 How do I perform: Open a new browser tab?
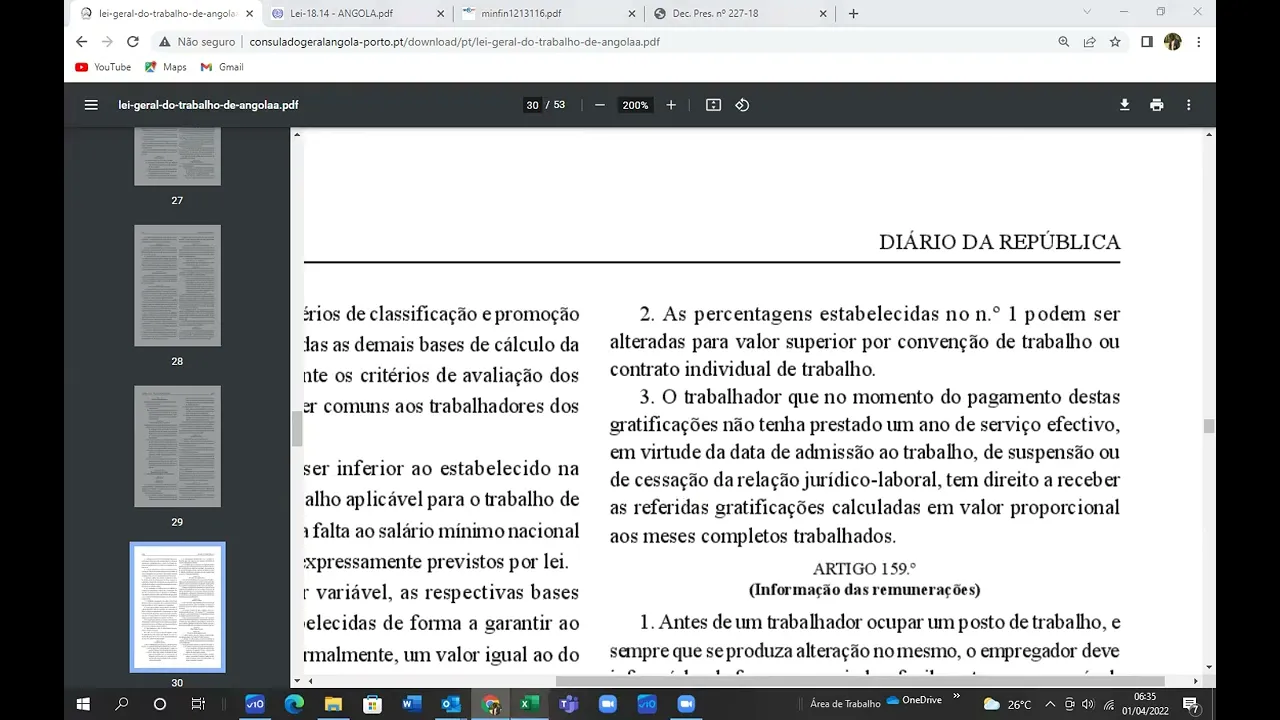tap(853, 14)
